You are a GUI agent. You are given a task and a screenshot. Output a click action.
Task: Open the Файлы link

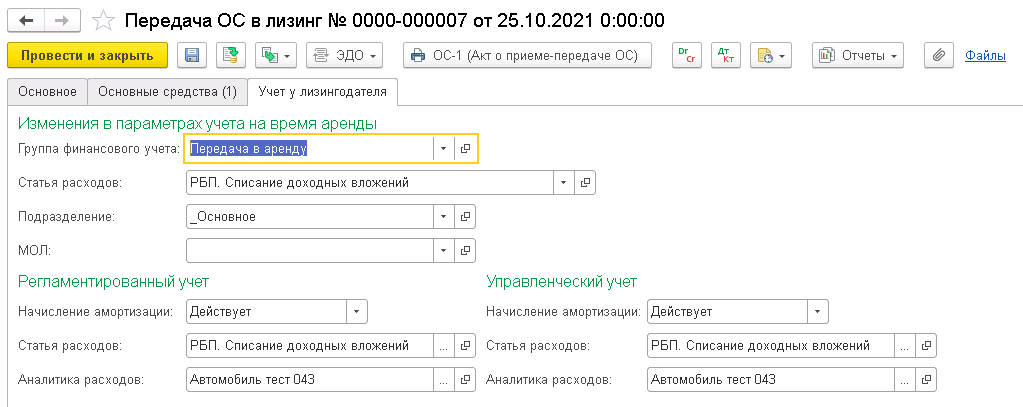click(x=985, y=56)
